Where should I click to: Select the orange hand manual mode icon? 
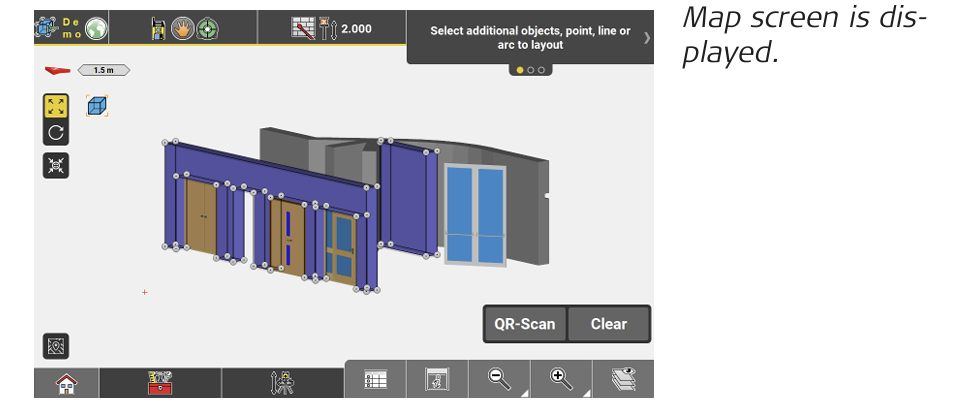tap(183, 29)
